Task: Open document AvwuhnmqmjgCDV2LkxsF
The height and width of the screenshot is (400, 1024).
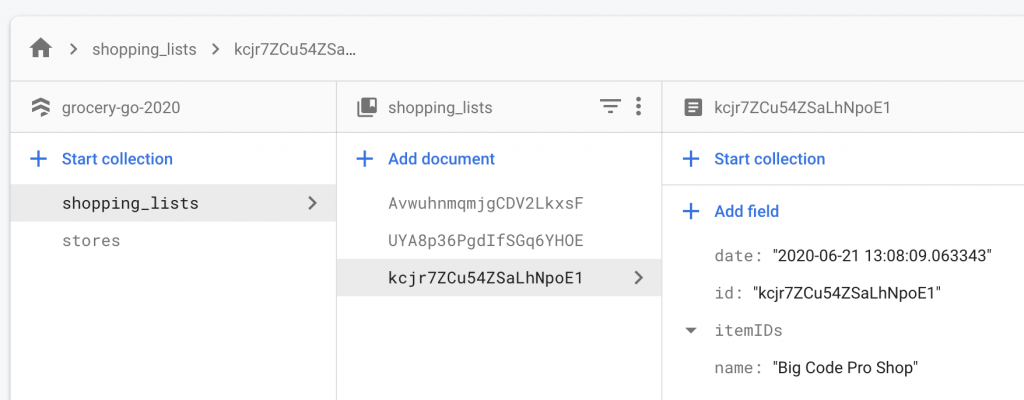Action: click(x=485, y=204)
